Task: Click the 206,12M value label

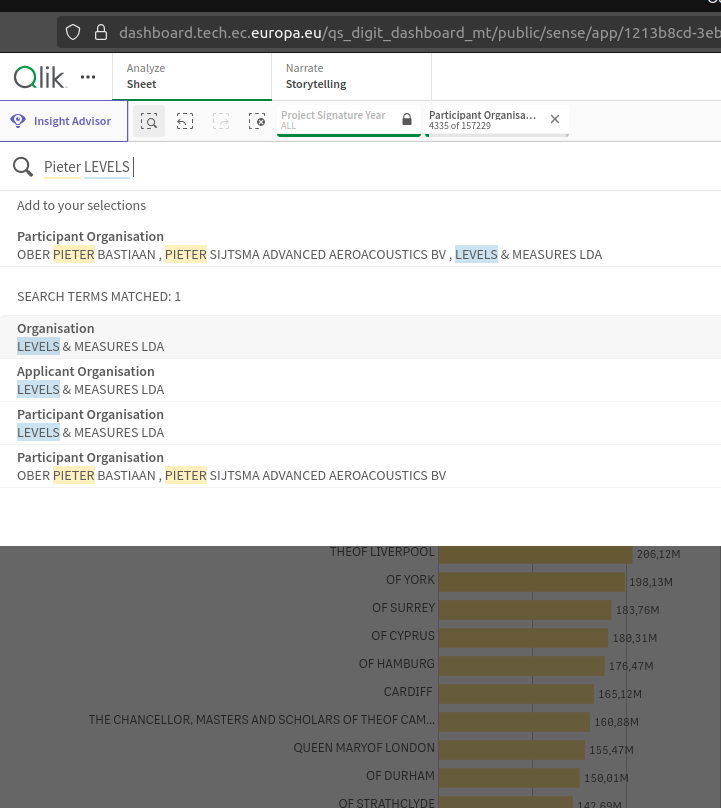Action: coord(658,554)
